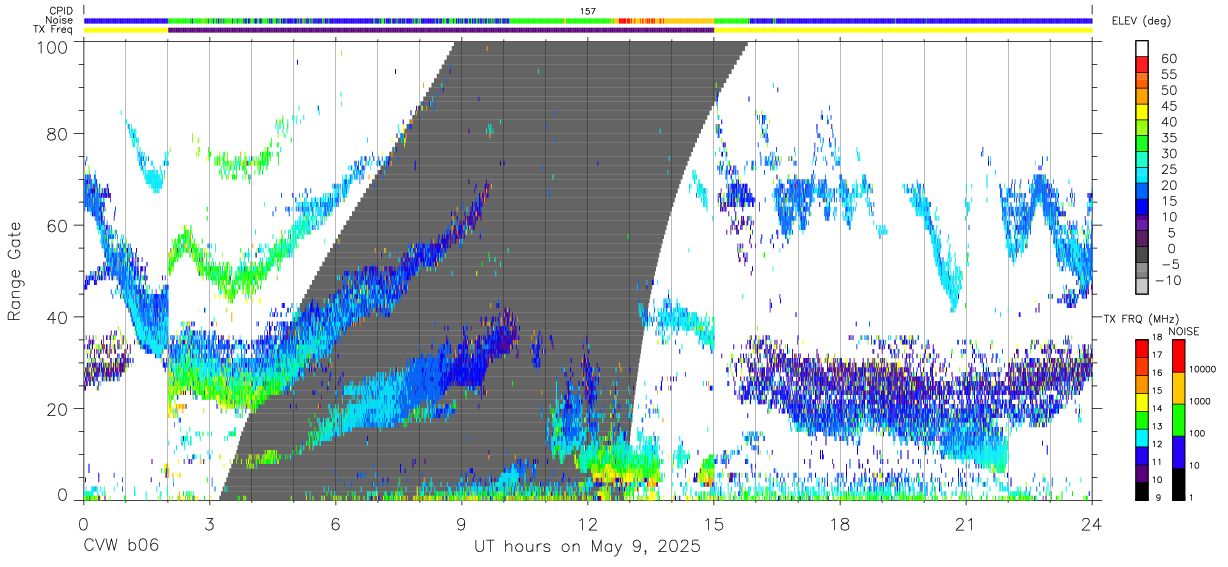Click the 60 tick on Range Gate axis
Screen dimensions: 1228x567
[x=60, y=225]
